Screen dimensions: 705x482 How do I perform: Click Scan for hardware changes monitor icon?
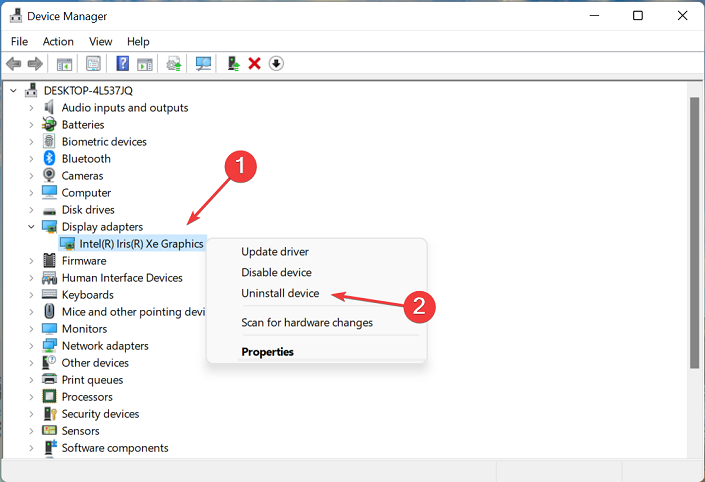click(x=203, y=64)
